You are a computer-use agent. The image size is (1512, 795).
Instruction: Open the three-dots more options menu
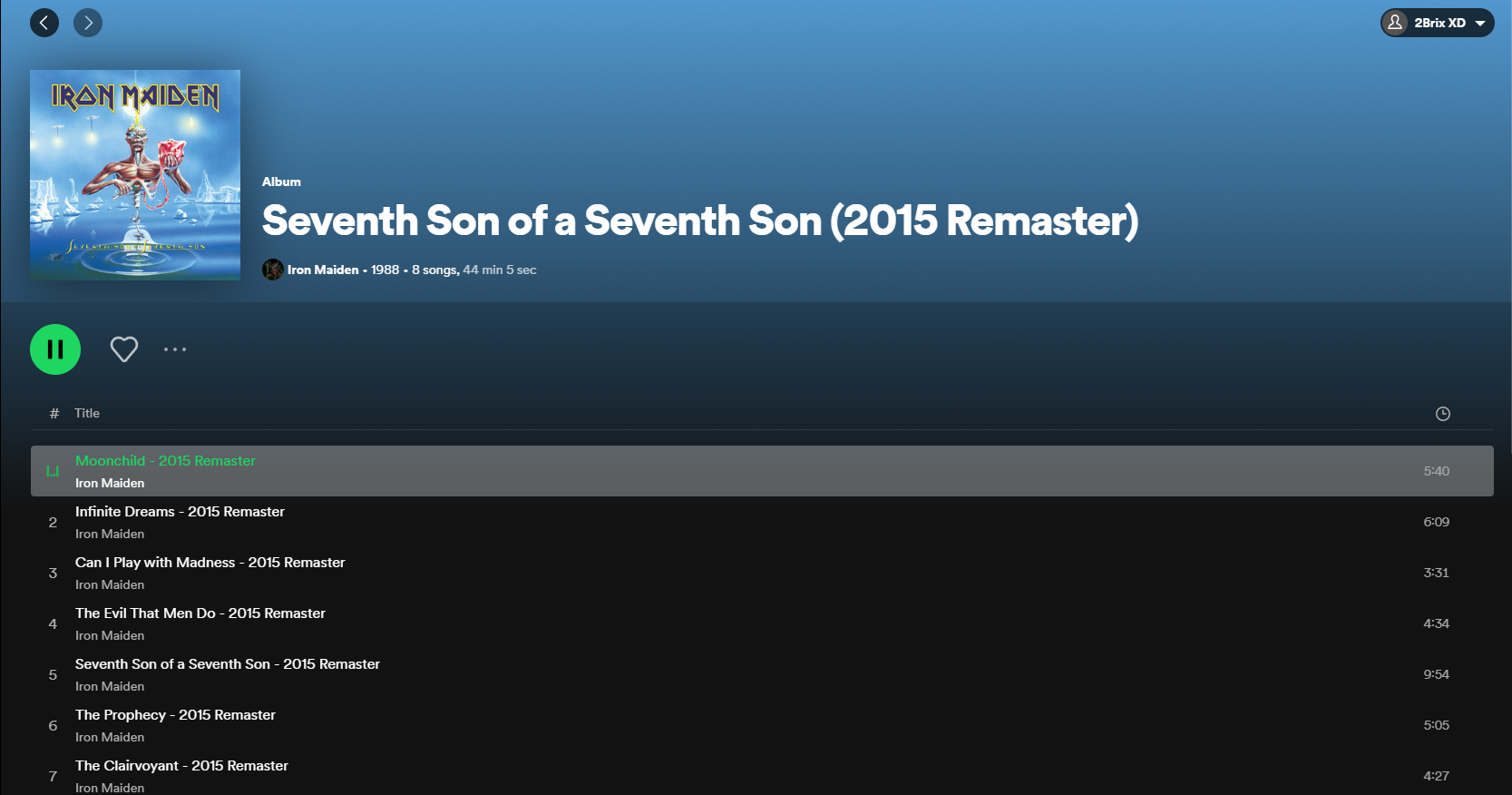175,349
